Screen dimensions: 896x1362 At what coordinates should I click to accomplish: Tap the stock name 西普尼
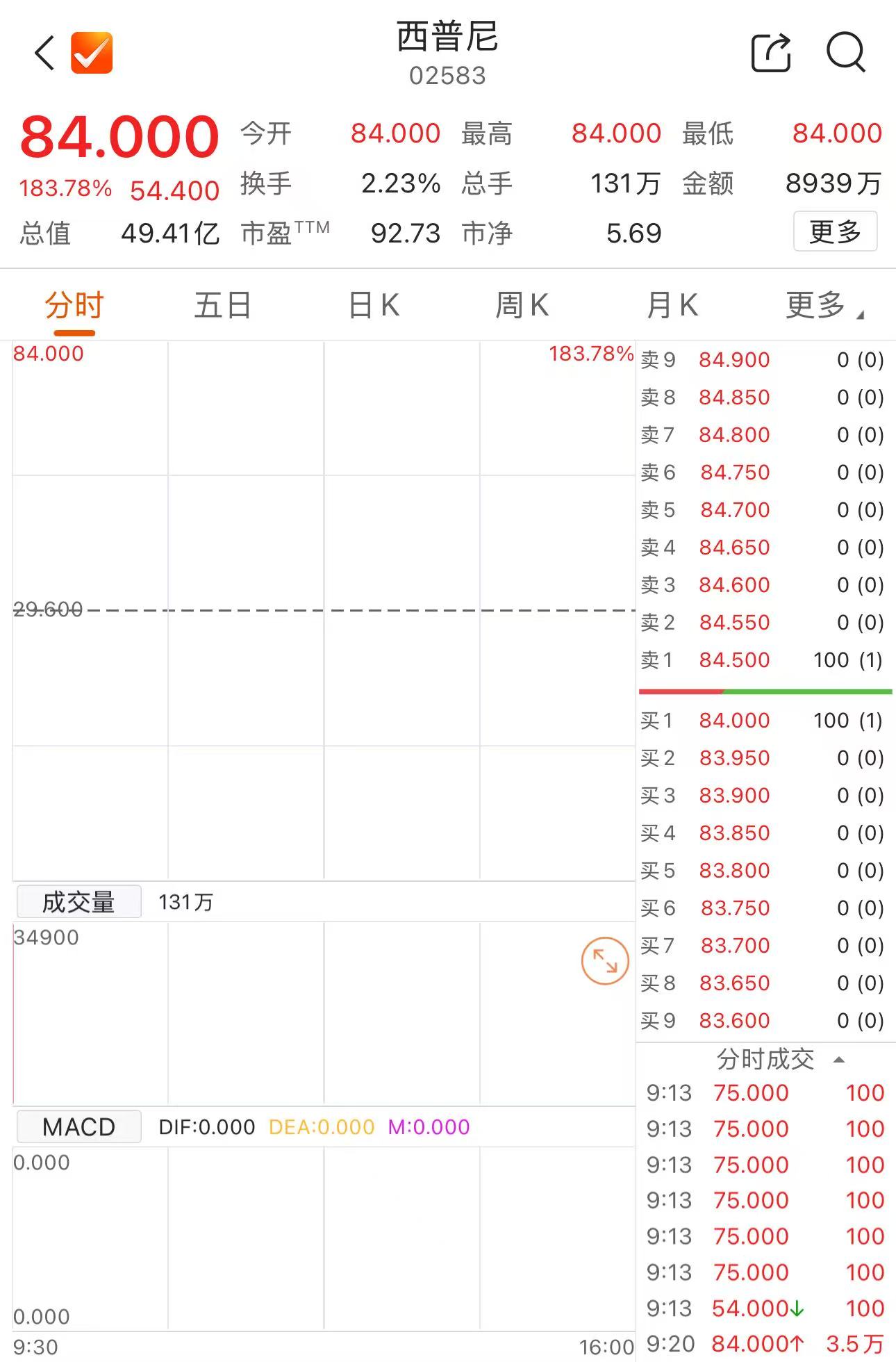(447, 36)
